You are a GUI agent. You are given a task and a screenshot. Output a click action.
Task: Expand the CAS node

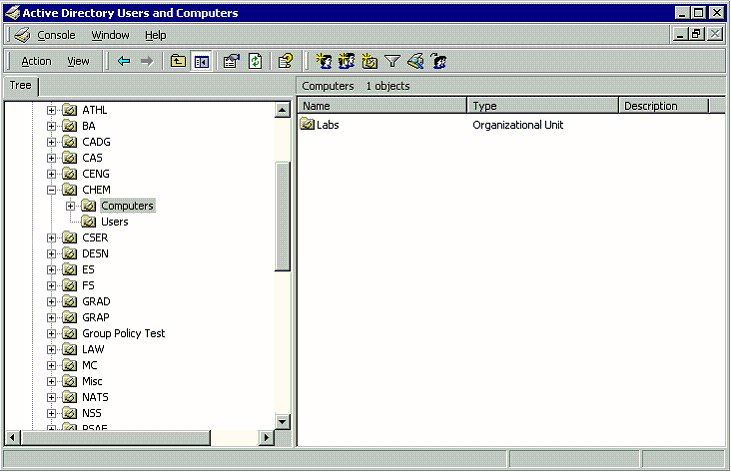point(51,158)
